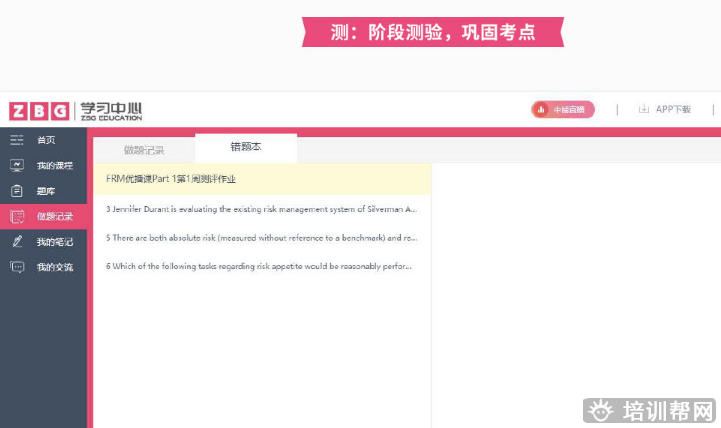The height and width of the screenshot is (428, 721).
Task: Open question 6 about risk appetite
Action: coord(261,266)
